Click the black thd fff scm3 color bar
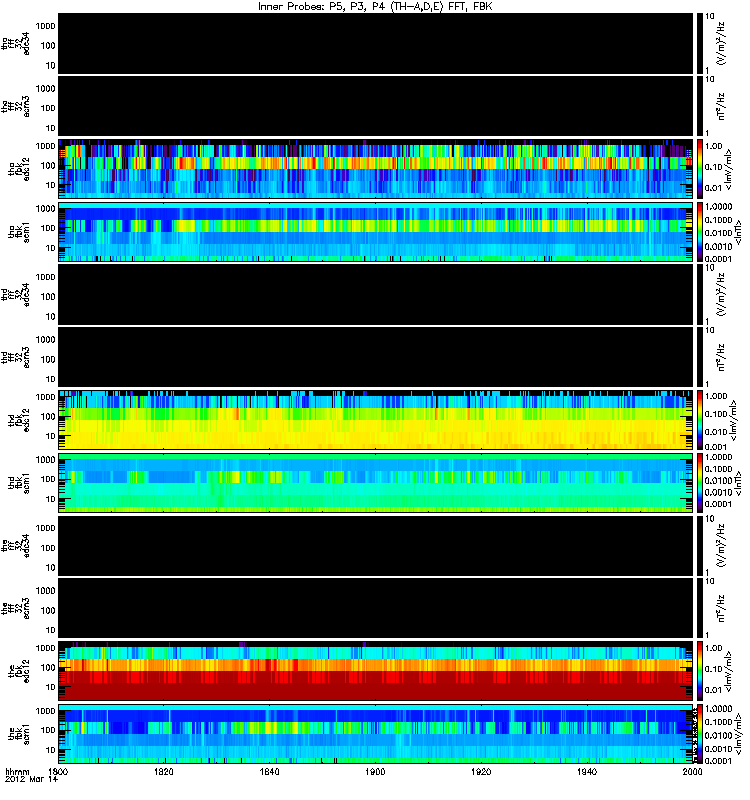 click(x=701, y=357)
